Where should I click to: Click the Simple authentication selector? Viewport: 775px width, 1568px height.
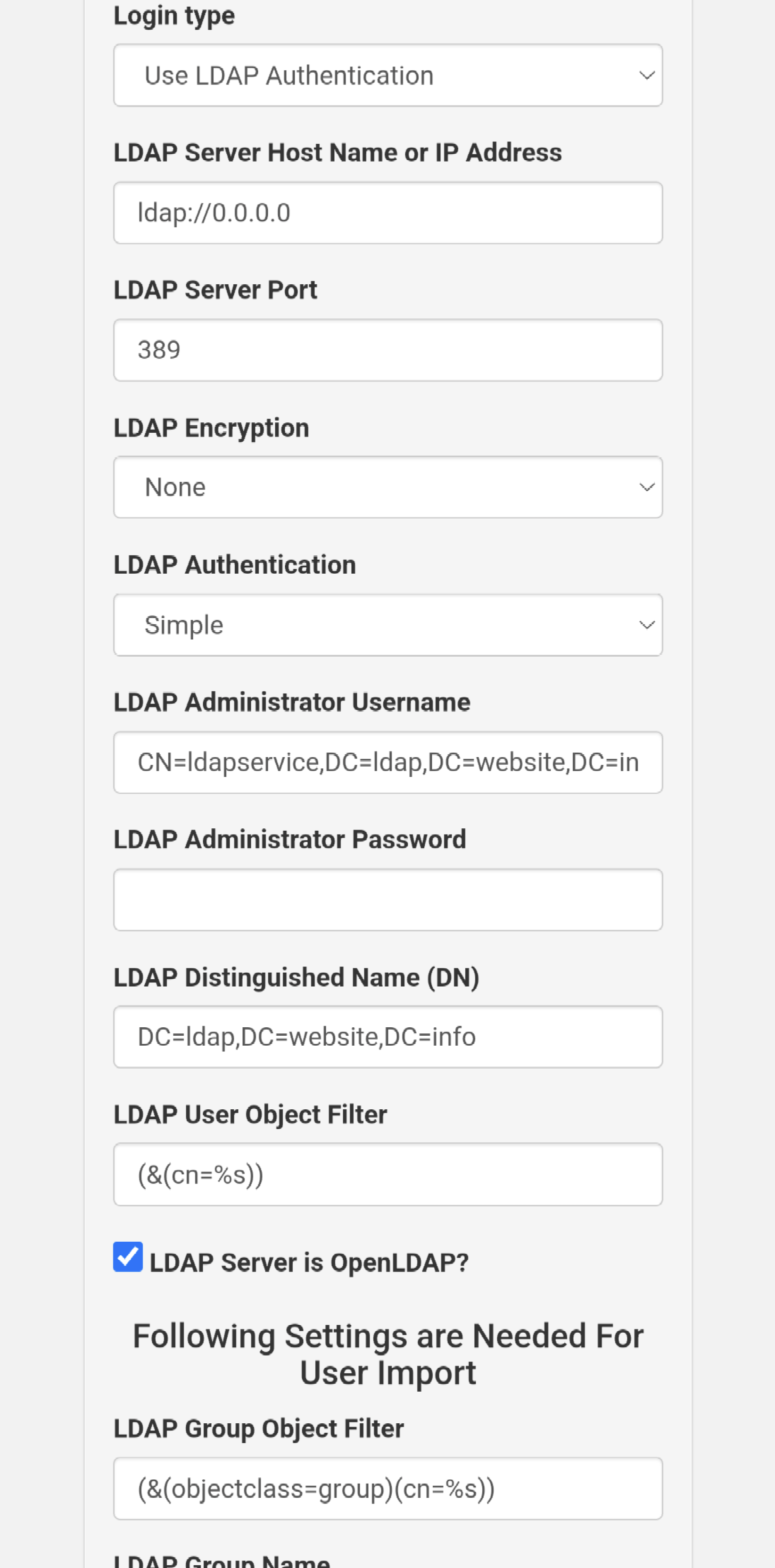tap(387, 625)
